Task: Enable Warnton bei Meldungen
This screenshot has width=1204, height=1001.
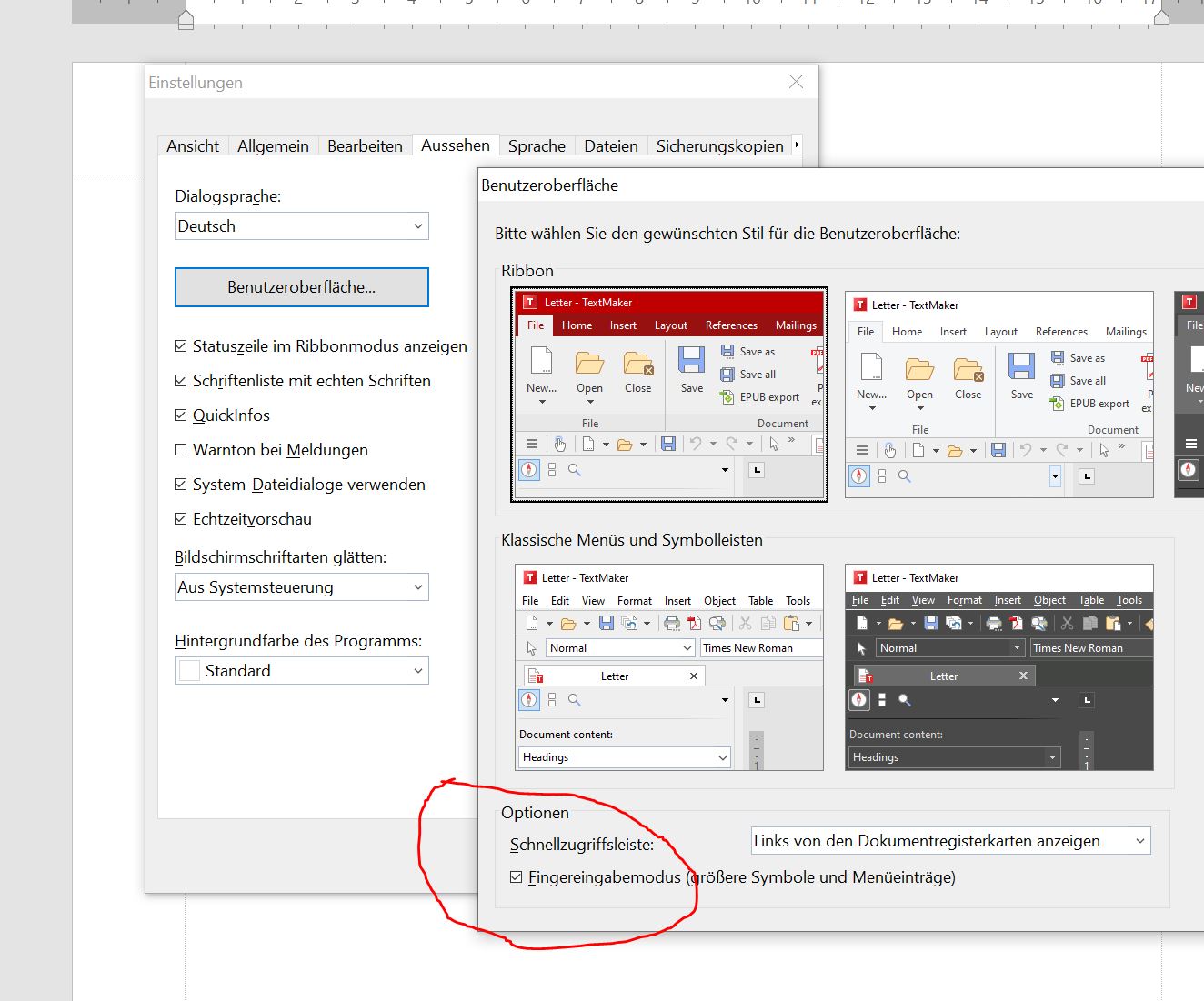Action: pyautogui.click(x=181, y=450)
